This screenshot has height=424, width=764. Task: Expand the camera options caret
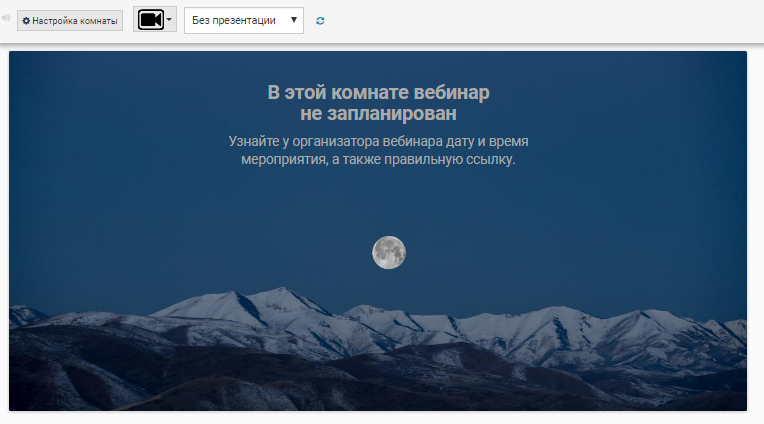(x=170, y=20)
